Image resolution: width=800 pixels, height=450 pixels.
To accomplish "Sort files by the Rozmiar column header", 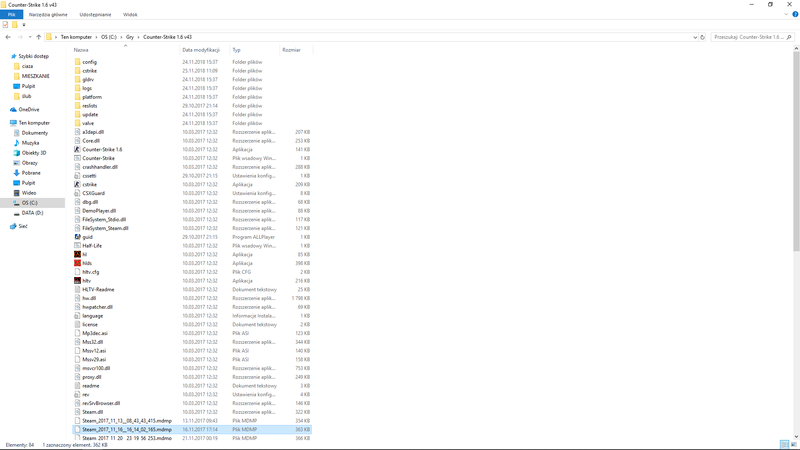I will coord(291,49).
